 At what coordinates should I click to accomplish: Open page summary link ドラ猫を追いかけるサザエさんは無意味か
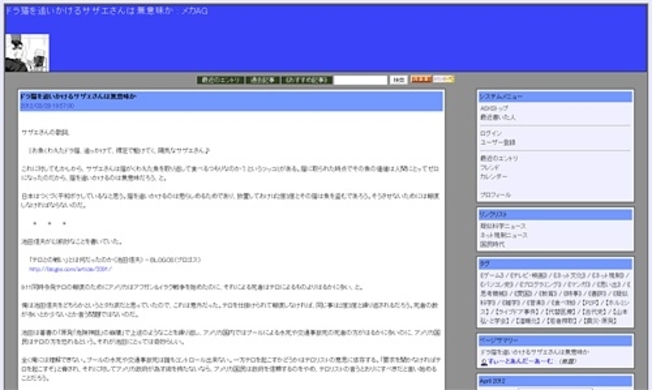pyautogui.click(x=535, y=353)
